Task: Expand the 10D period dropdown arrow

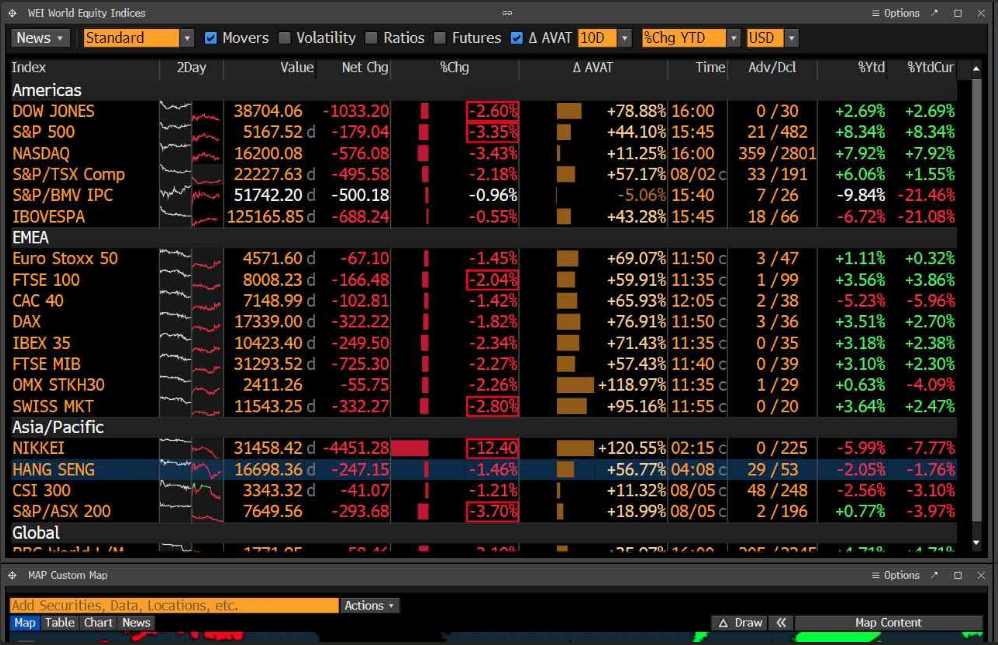Action: [x=624, y=38]
